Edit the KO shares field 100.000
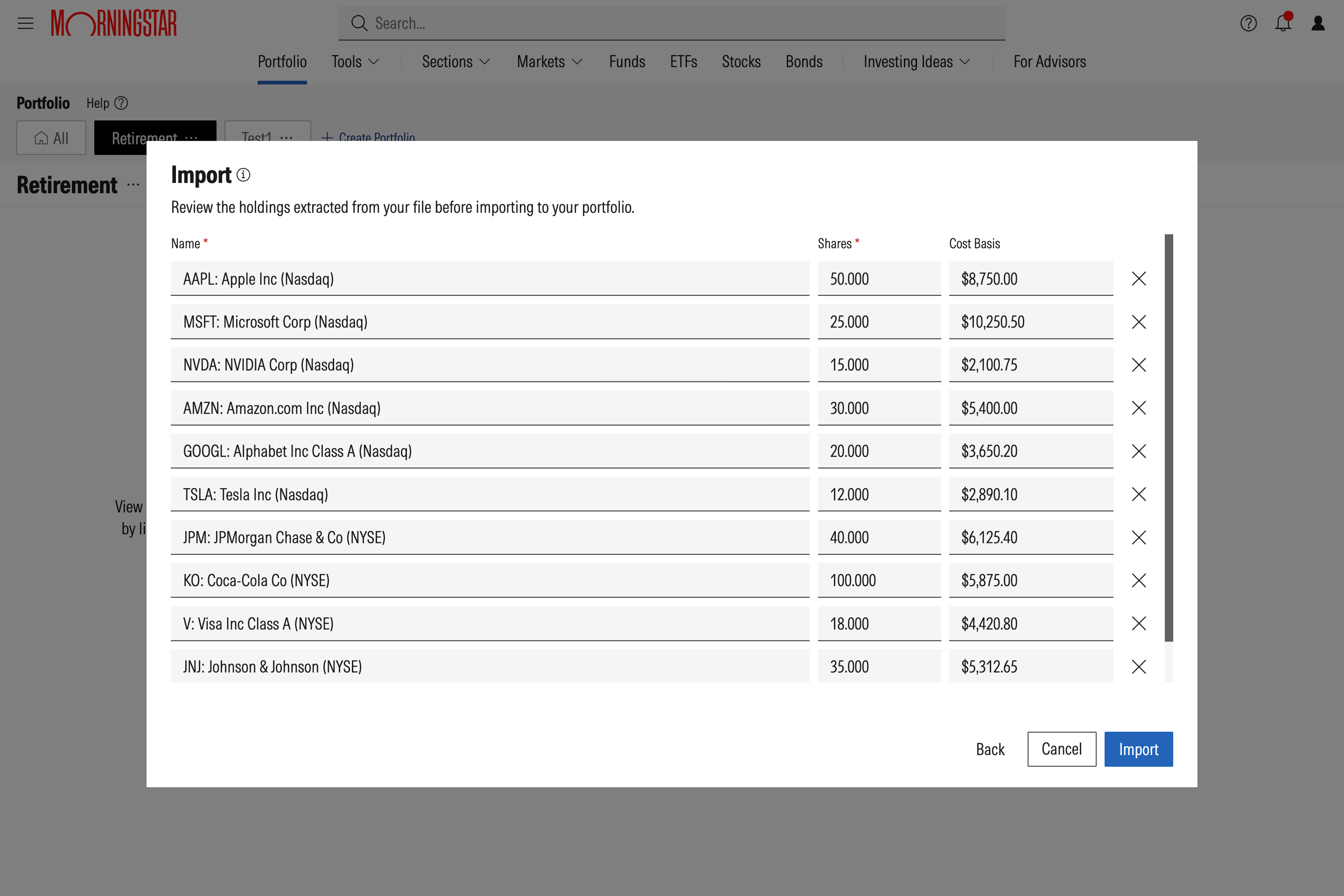The image size is (1344, 896). (x=879, y=581)
